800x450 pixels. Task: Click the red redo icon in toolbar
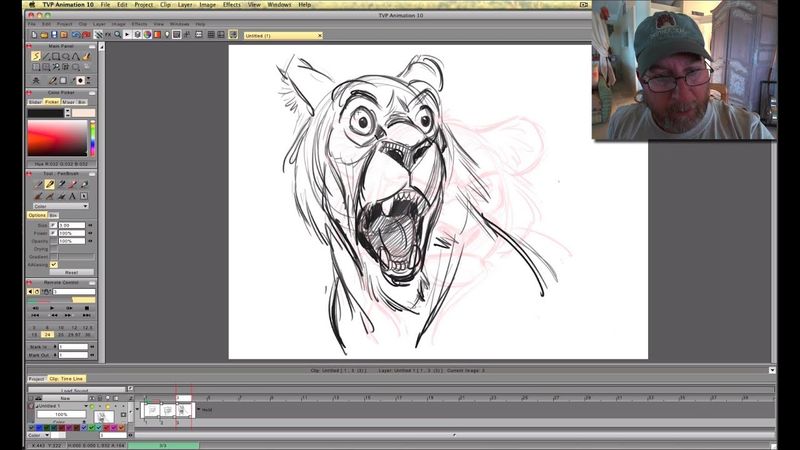pyautogui.click(x=86, y=35)
